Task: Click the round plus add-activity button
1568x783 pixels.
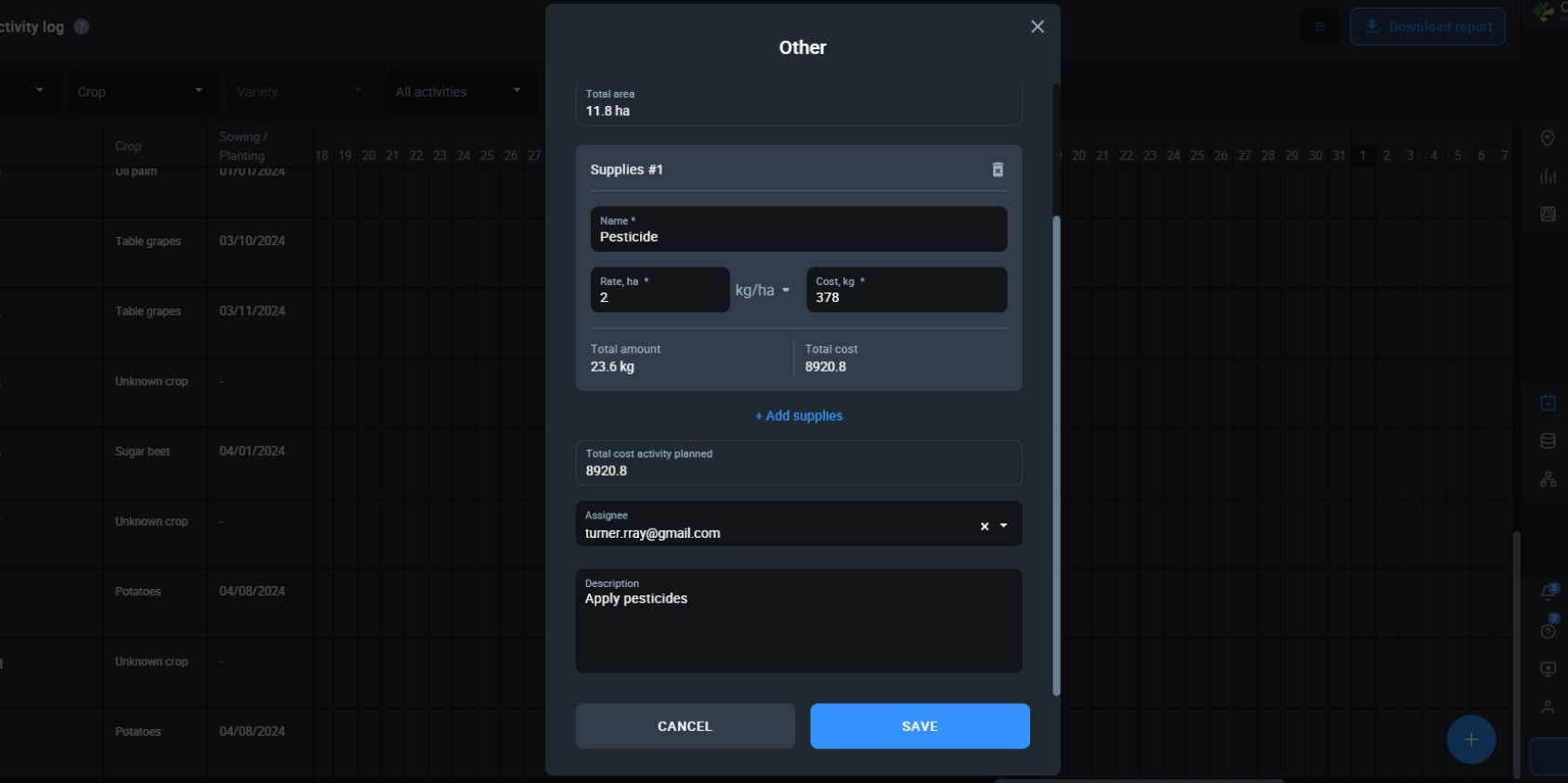Action: click(x=1471, y=739)
